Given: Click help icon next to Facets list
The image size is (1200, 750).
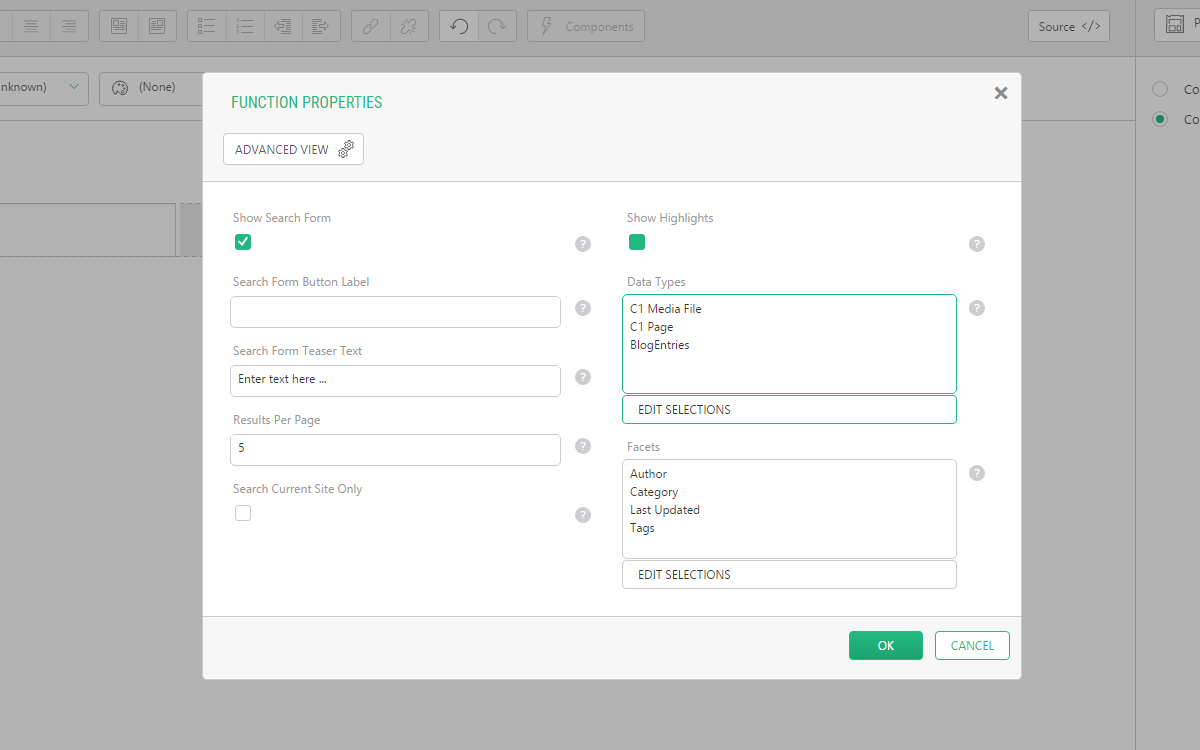Looking at the screenshot, I should tap(977, 473).
